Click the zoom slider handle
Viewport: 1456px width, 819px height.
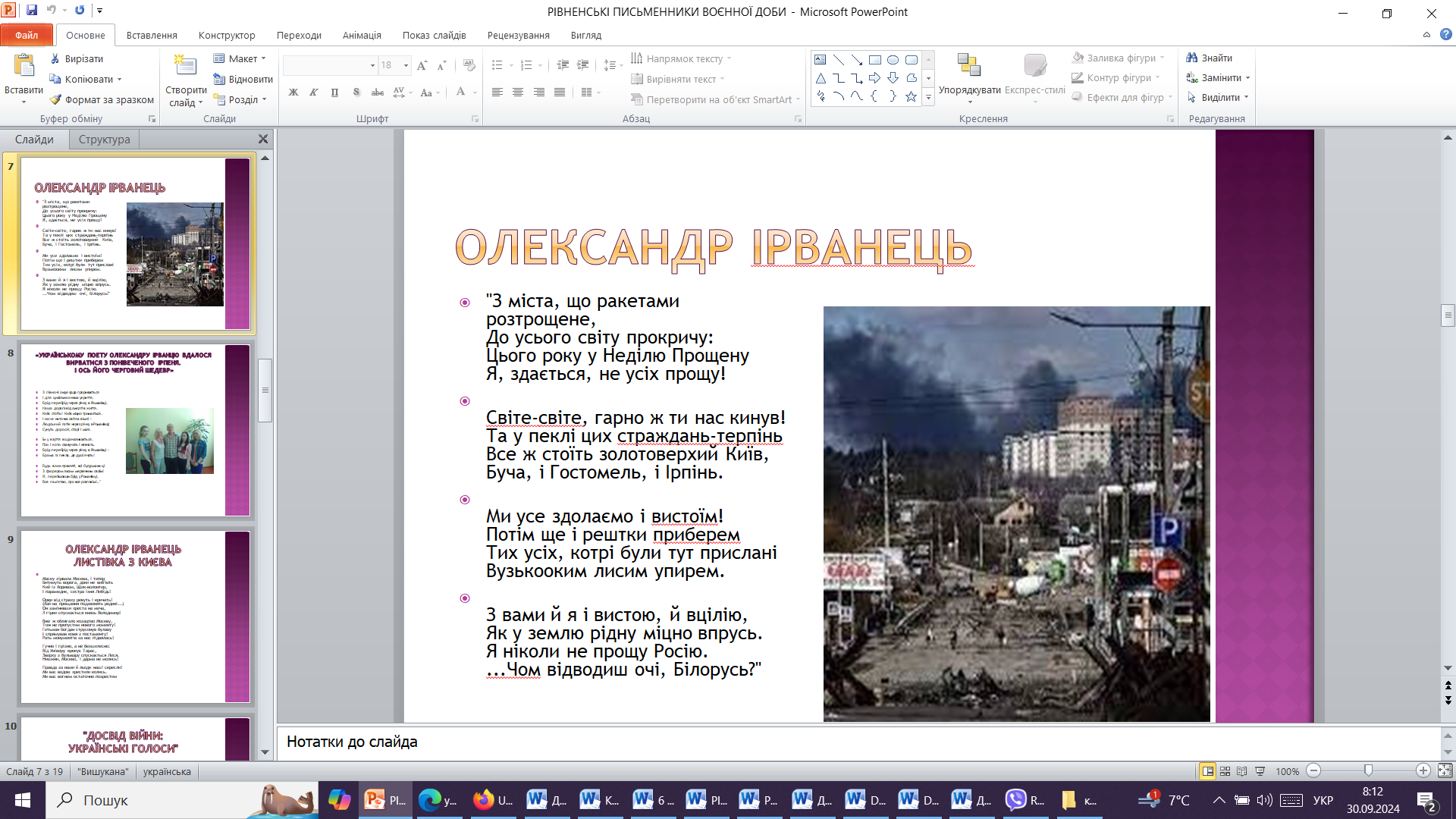(1368, 770)
